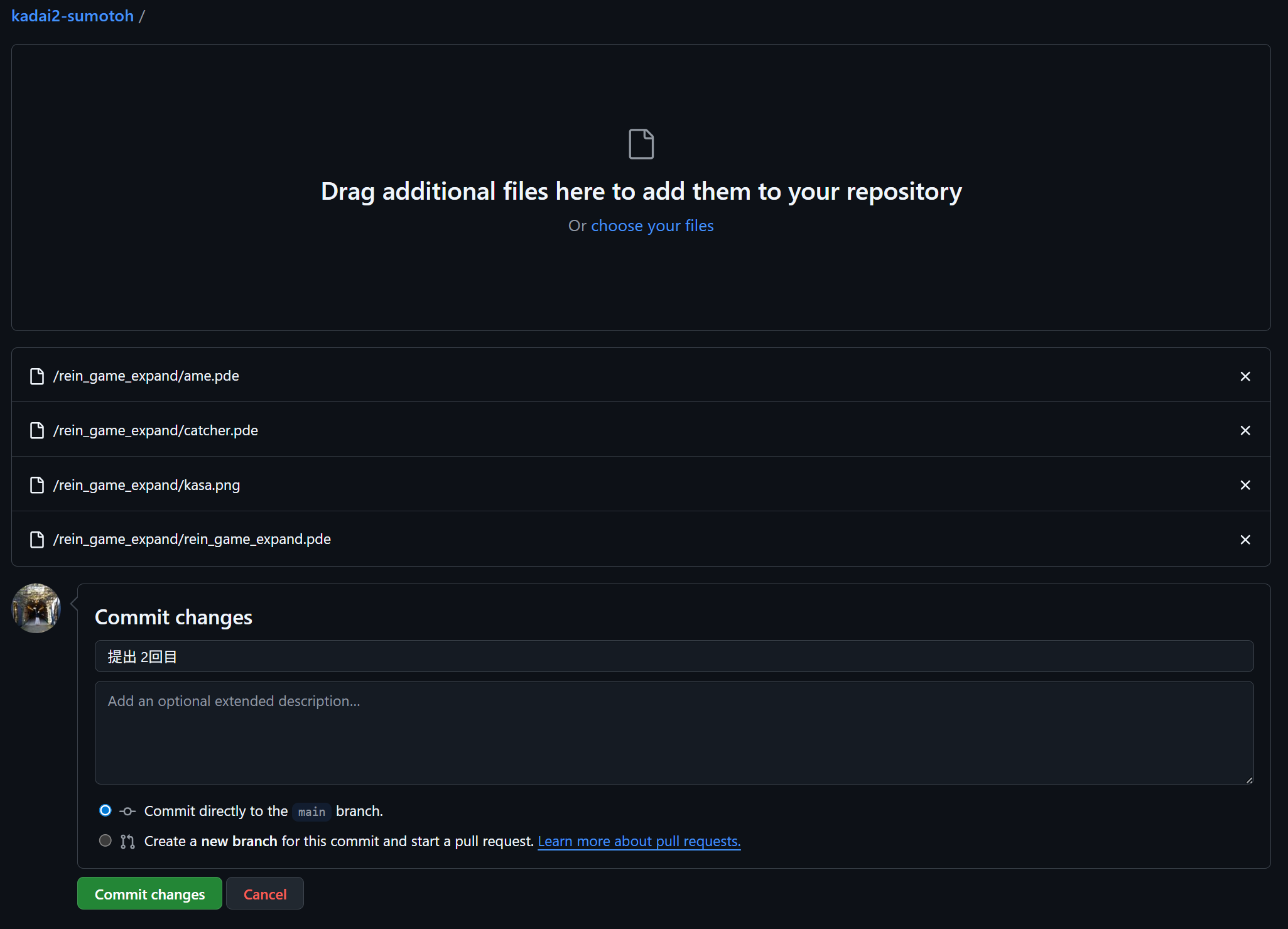
Task: Cancel the file upload
Action: pyautogui.click(x=264, y=894)
